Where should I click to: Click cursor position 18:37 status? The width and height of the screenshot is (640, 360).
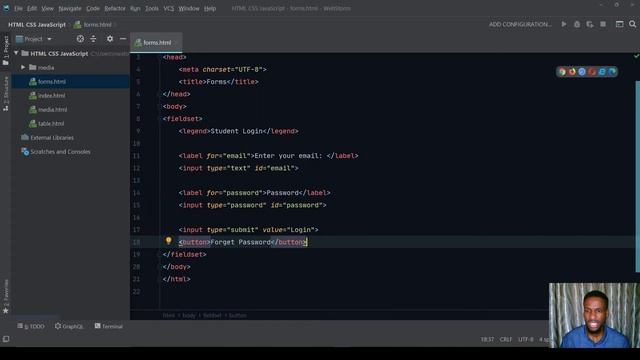[x=487, y=339]
